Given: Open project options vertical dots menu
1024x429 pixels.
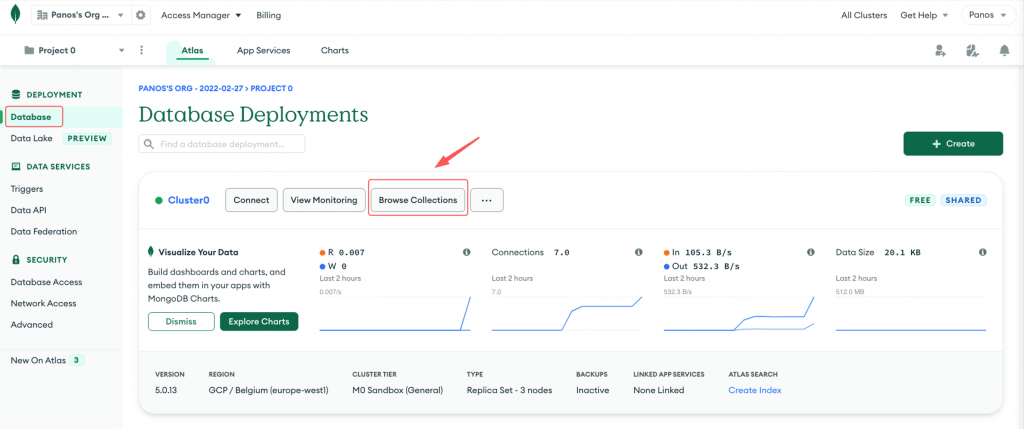Looking at the screenshot, I should tap(142, 50).
